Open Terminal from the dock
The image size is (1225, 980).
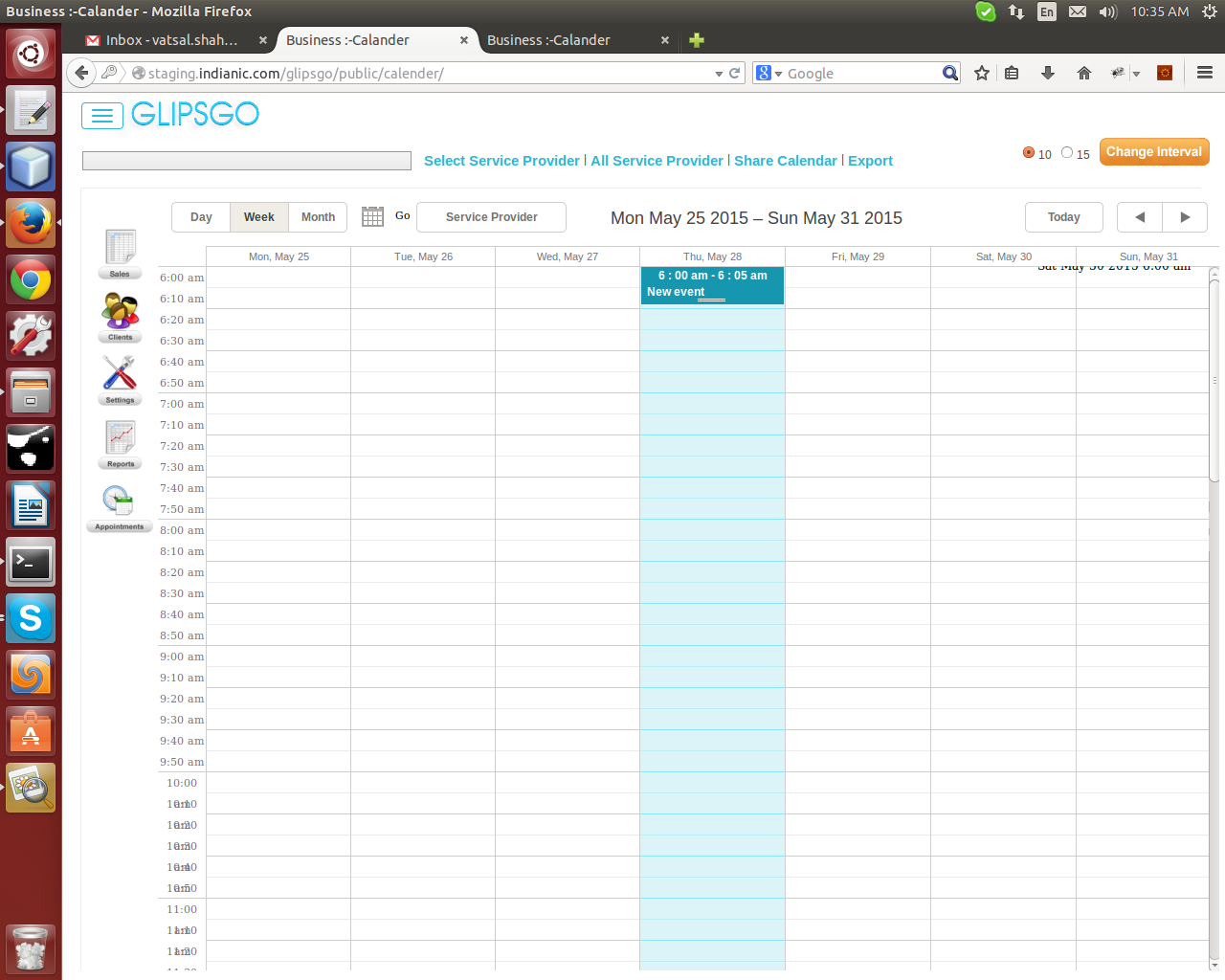pyautogui.click(x=31, y=563)
